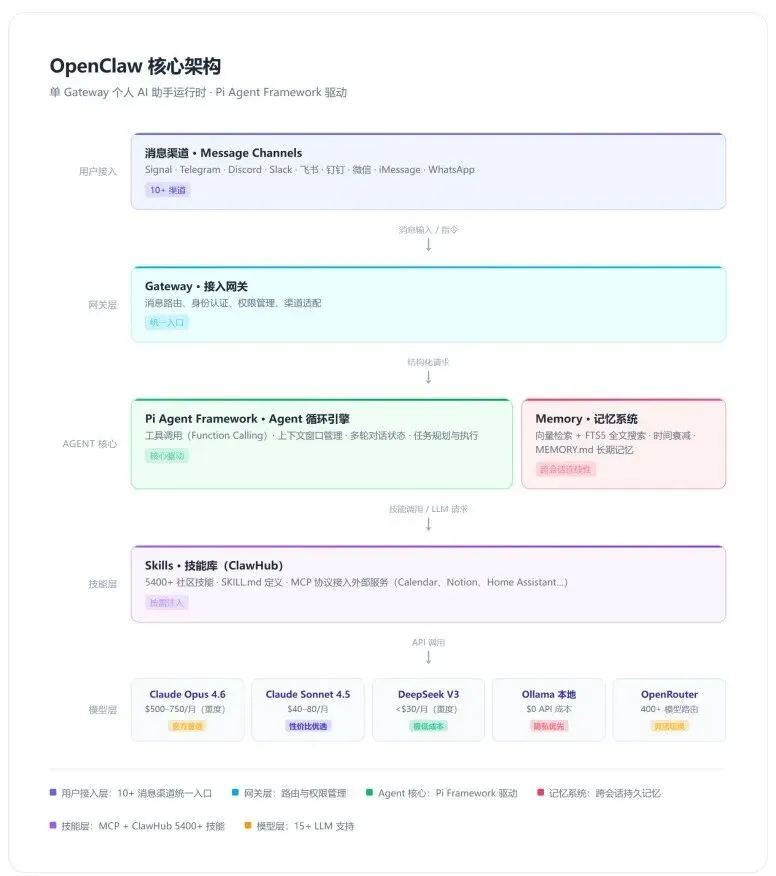Screen dimensions: 776x876
Task: Click the 网关层 layer label on the left
Action: (103, 304)
